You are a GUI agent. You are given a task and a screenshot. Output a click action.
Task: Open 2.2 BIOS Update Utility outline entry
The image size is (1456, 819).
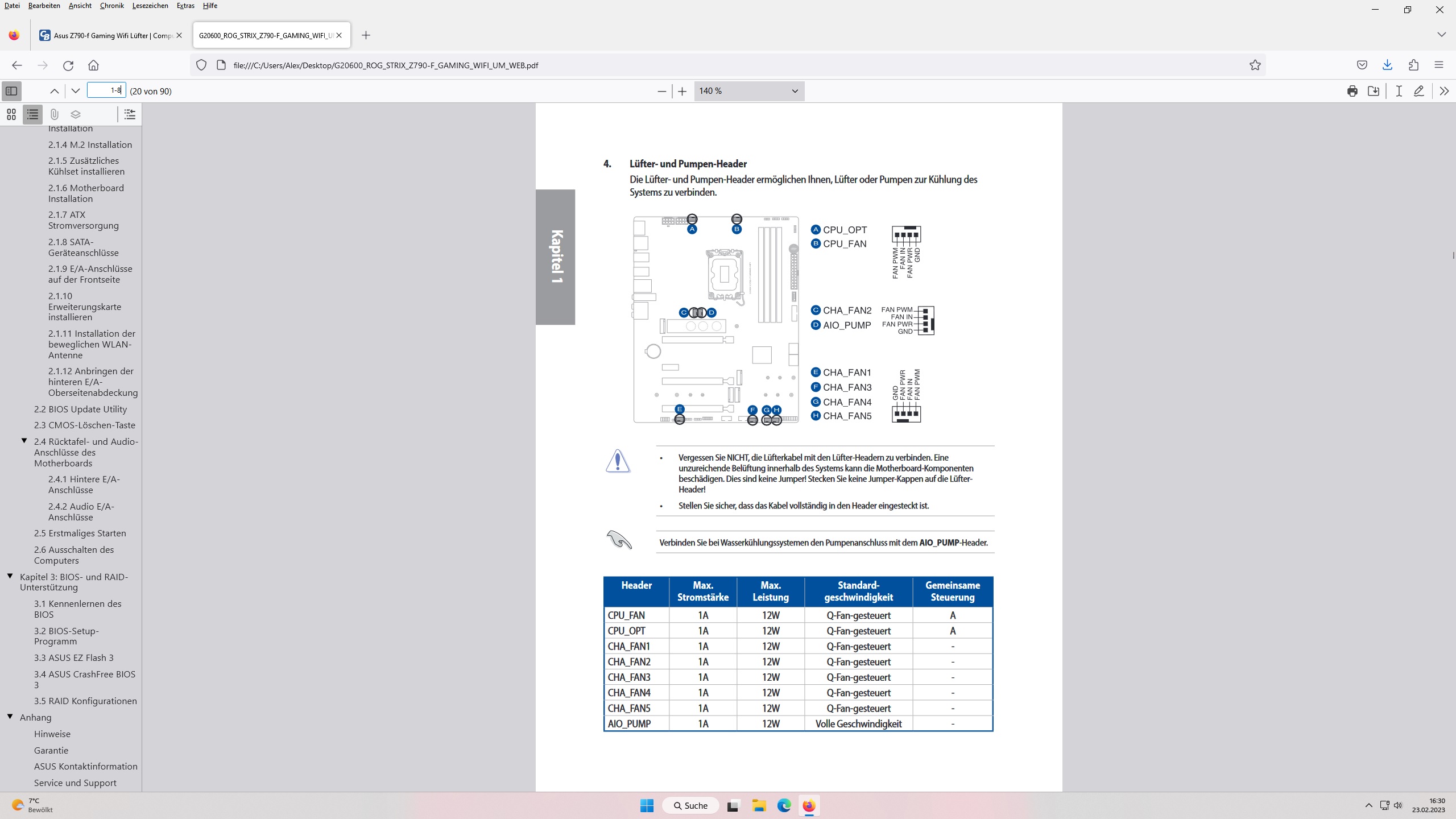click(x=80, y=409)
